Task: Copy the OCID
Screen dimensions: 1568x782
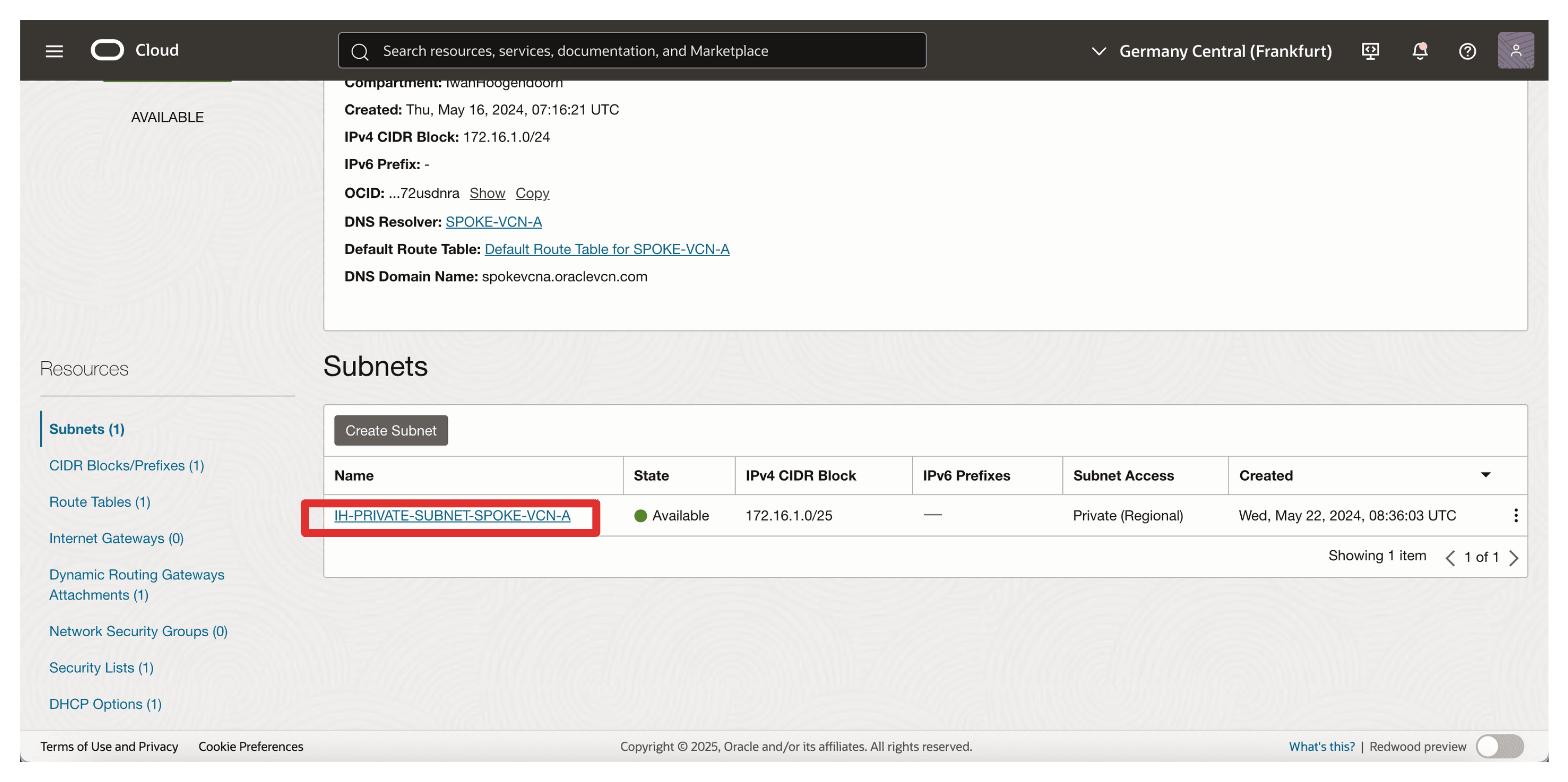Action: click(533, 193)
